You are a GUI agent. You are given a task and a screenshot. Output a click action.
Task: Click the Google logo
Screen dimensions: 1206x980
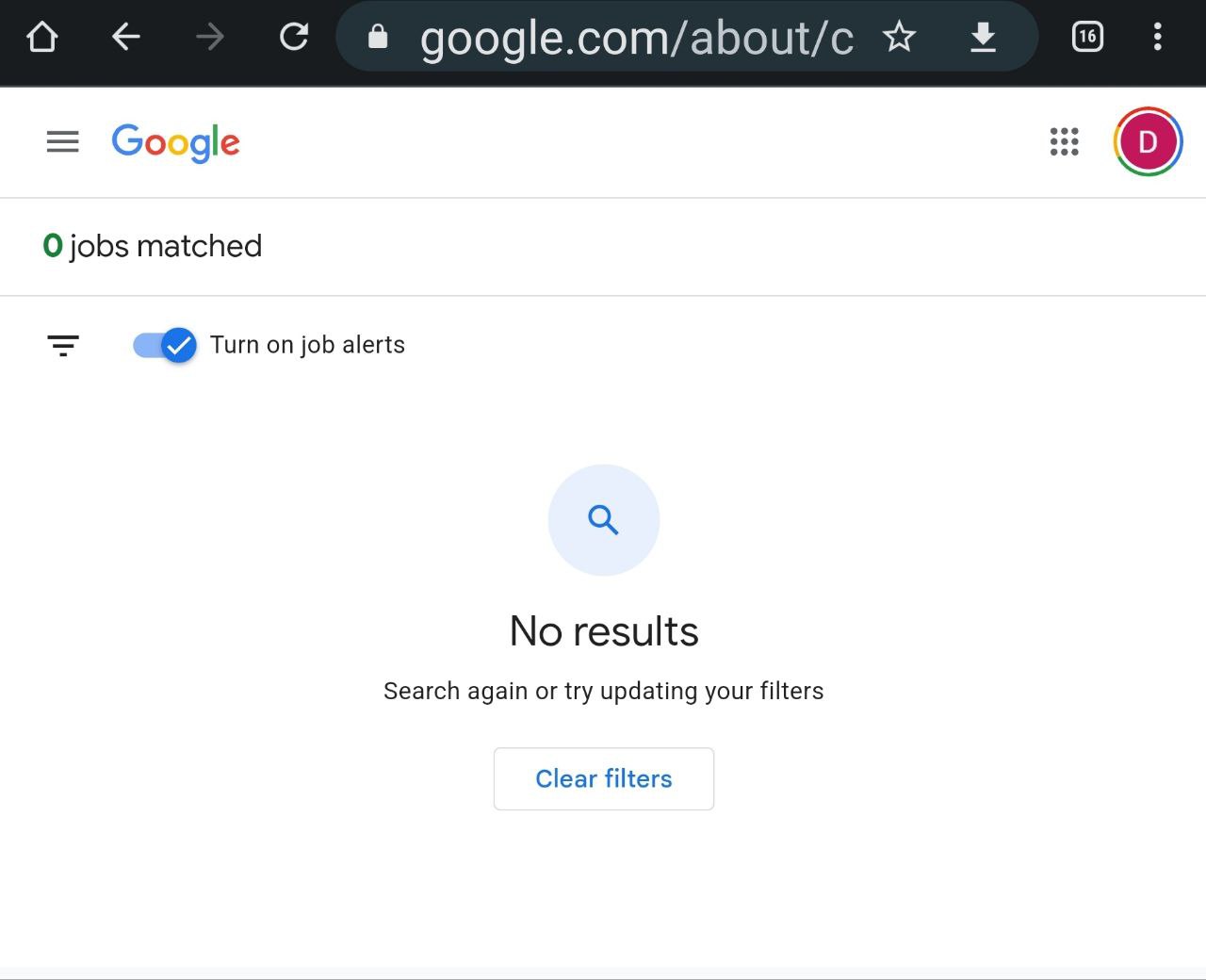[x=176, y=143]
